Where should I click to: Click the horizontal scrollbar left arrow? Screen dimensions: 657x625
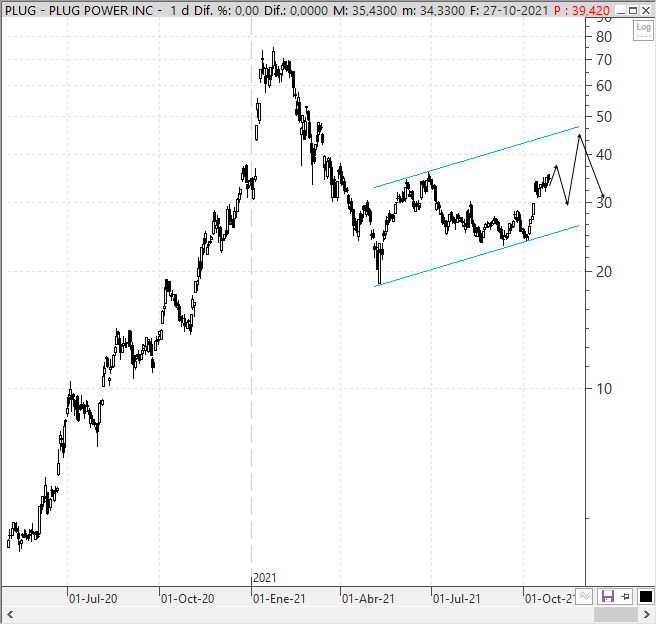click(10, 615)
